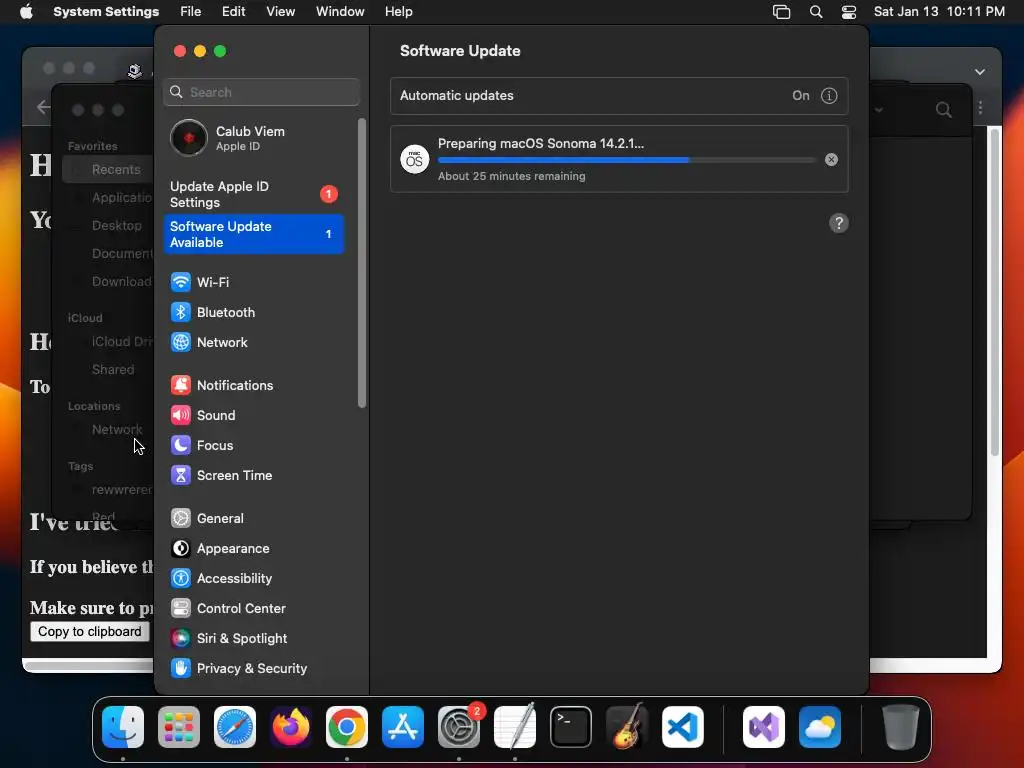Click browser back arrow in background window
This screenshot has height=768, width=1024.
(x=43, y=107)
